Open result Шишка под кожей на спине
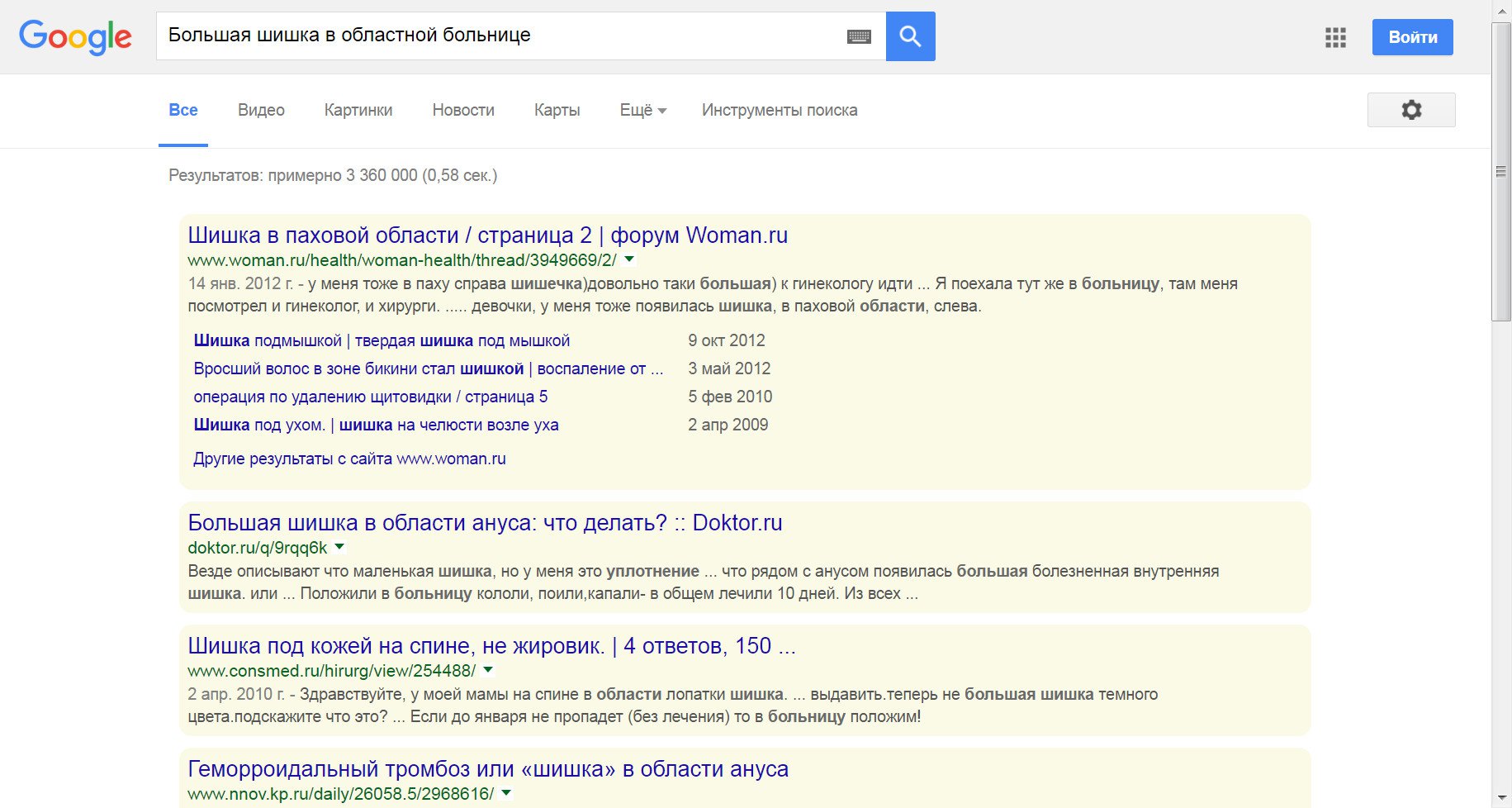1512x808 pixels. [491, 646]
